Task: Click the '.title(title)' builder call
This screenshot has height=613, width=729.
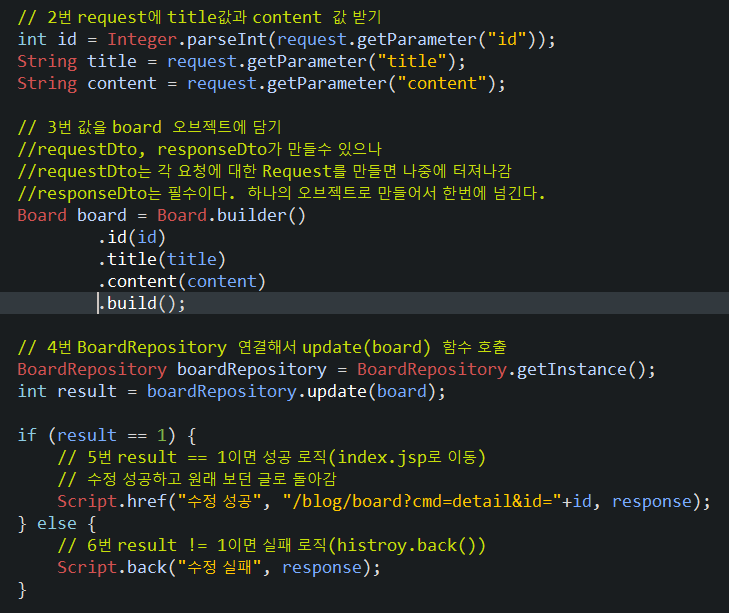Action: (162, 259)
